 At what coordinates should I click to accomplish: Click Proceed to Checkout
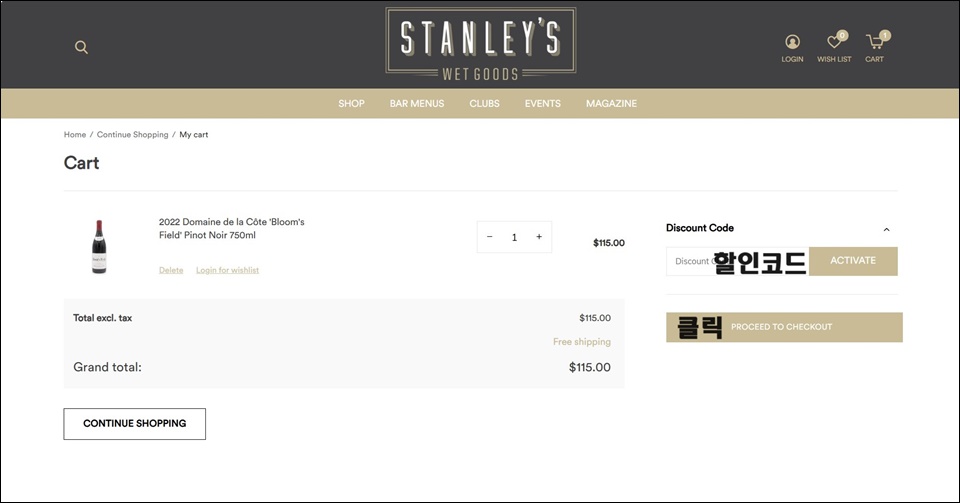coord(784,327)
